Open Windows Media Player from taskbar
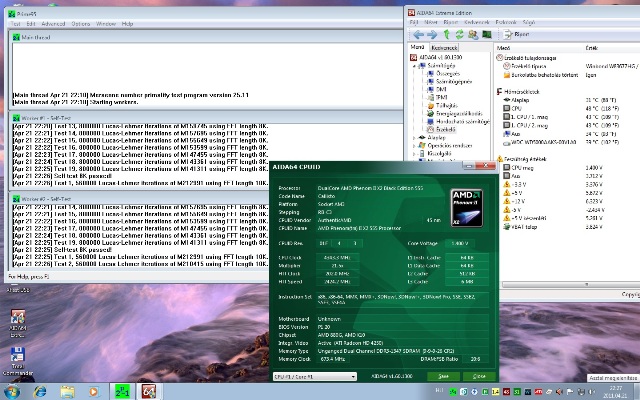The height and width of the screenshot is (400, 640). click(94, 392)
